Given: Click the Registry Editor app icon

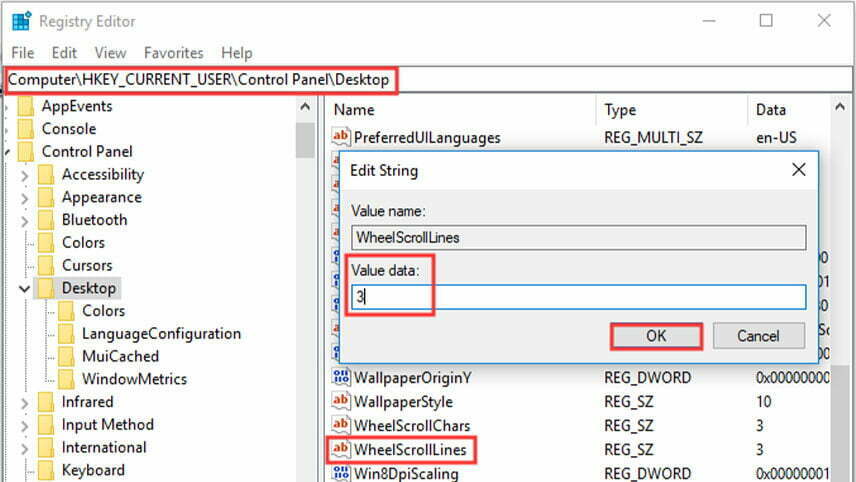Looking at the screenshot, I should tap(21, 21).
